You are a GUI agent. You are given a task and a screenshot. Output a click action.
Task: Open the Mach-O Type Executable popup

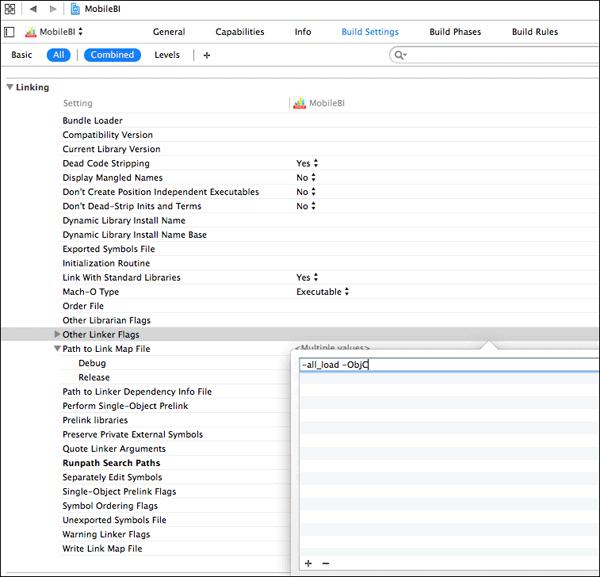[323, 292]
